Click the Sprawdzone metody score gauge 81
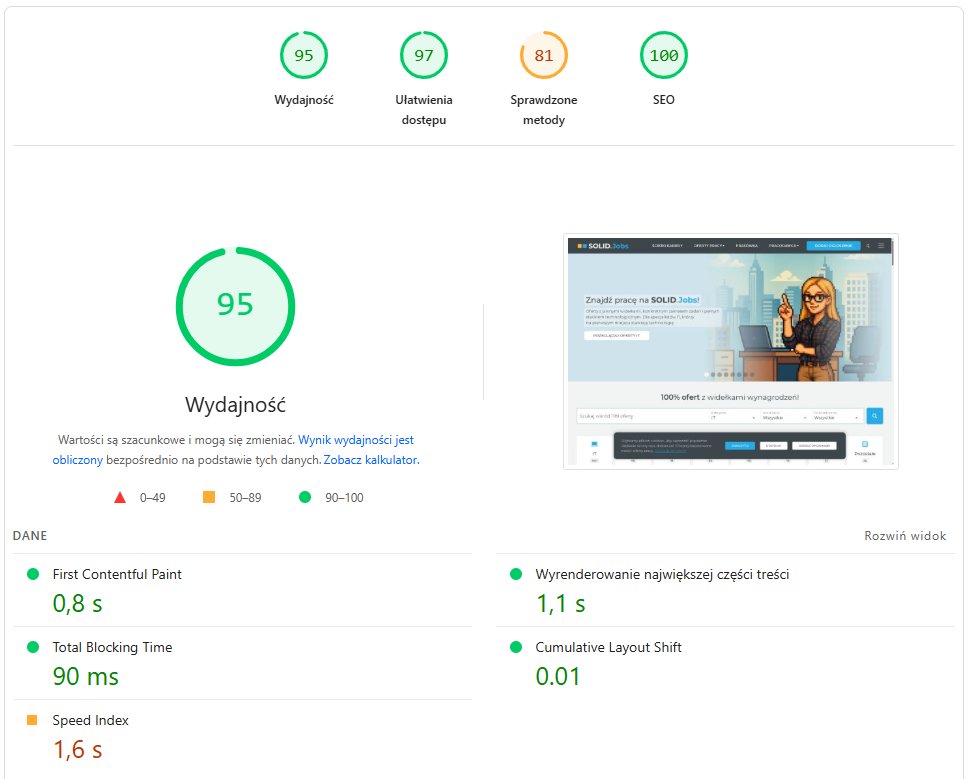Image resolution: width=970 pixels, height=779 pixels. 544,55
